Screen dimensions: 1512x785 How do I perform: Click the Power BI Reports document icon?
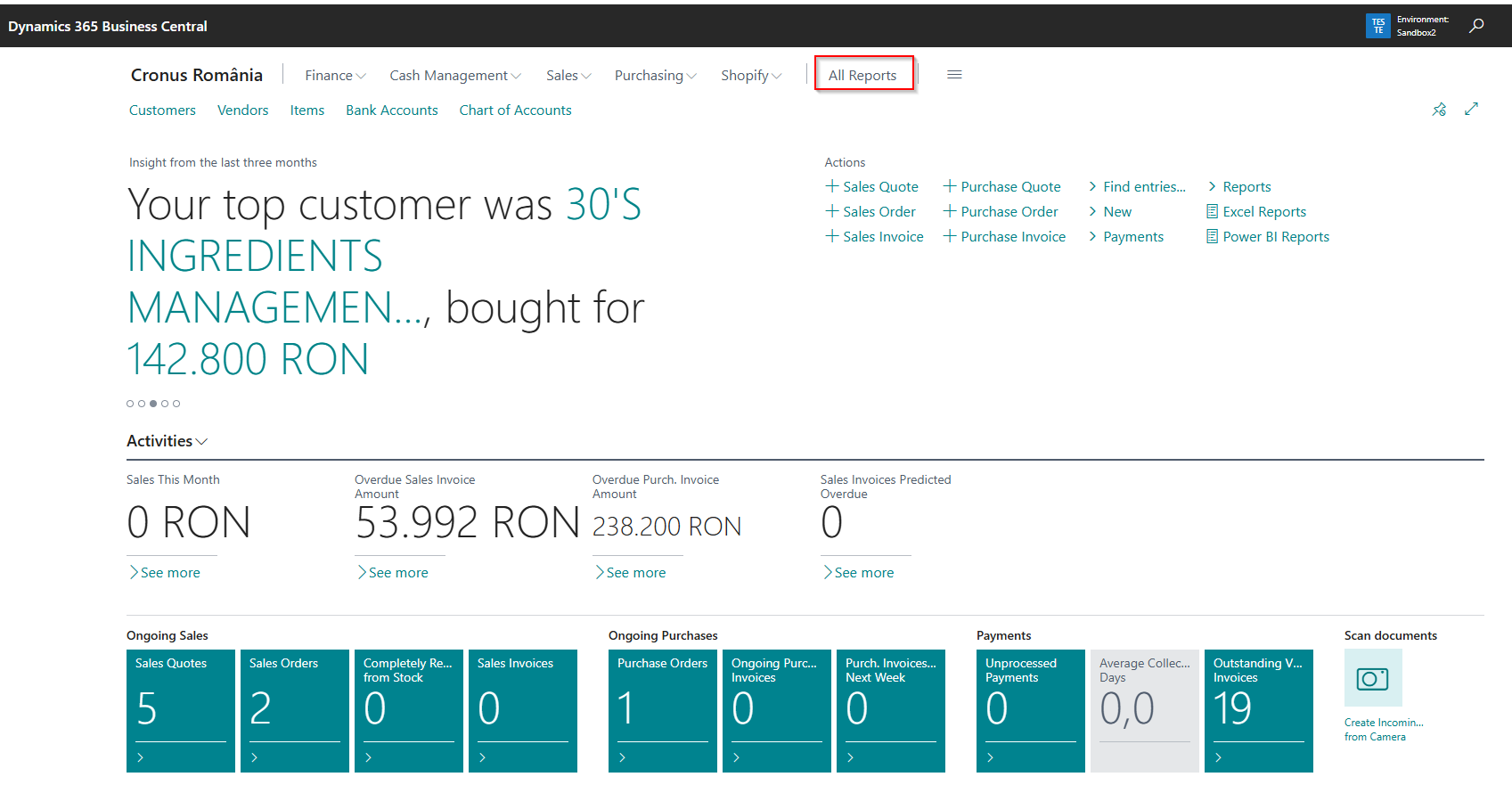(1212, 236)
